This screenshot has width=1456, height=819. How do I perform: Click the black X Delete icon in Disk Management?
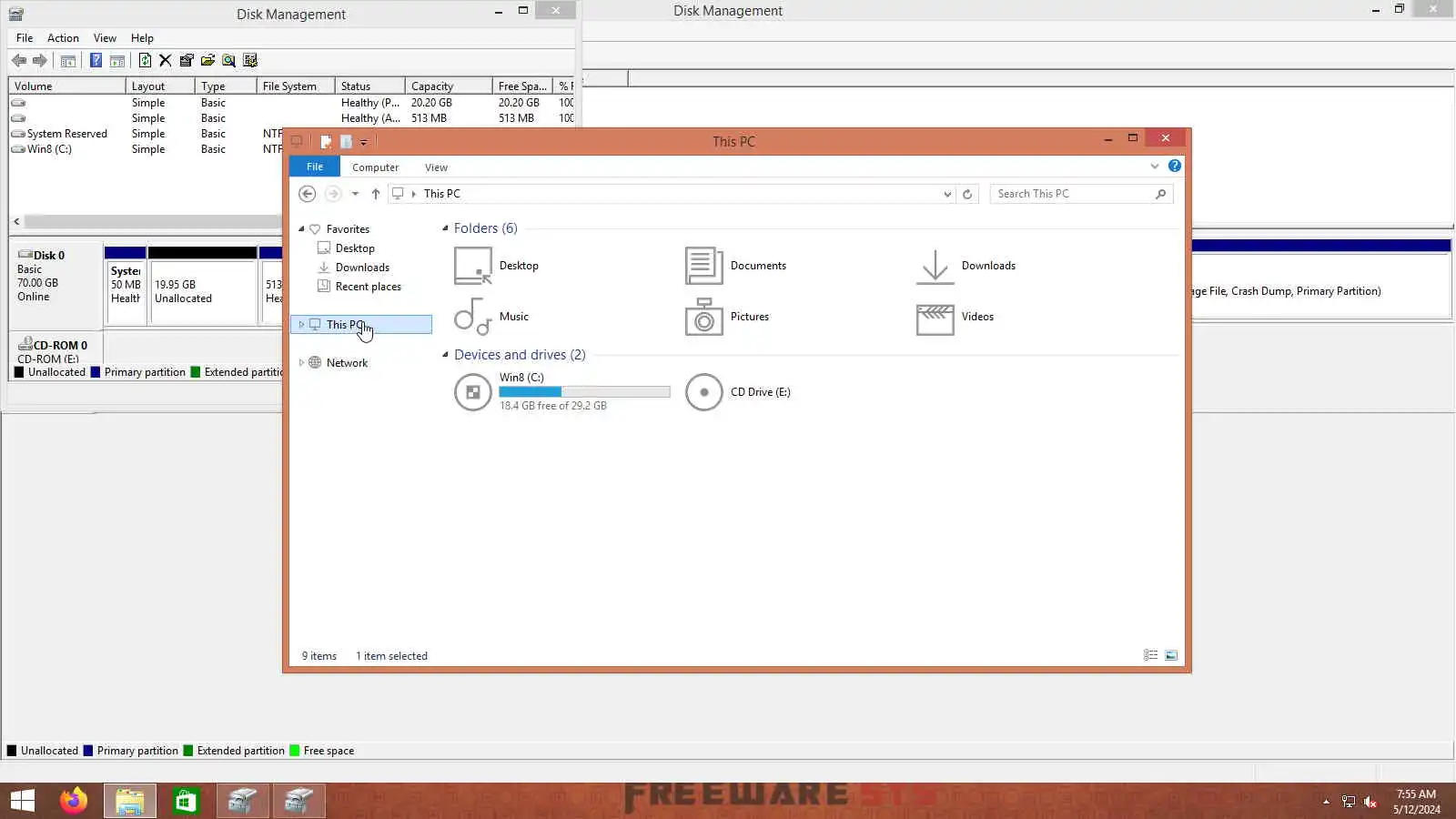[166, 61]
